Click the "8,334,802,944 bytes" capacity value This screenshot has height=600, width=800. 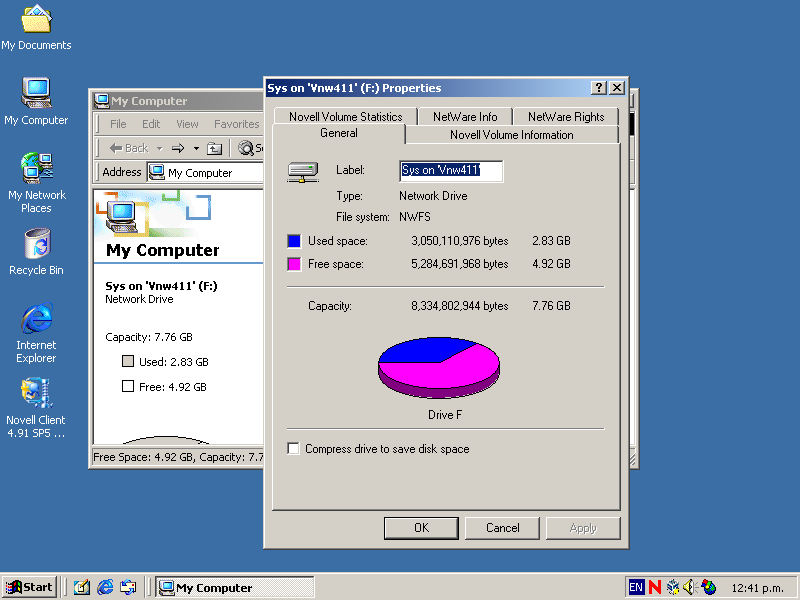pos(460,306)
